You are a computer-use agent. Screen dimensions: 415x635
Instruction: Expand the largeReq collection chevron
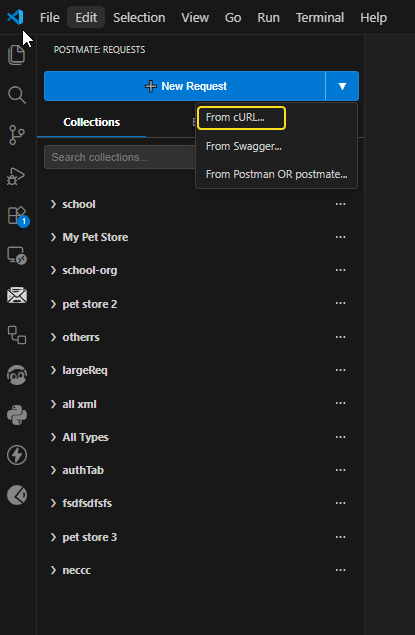pos(53,370)
